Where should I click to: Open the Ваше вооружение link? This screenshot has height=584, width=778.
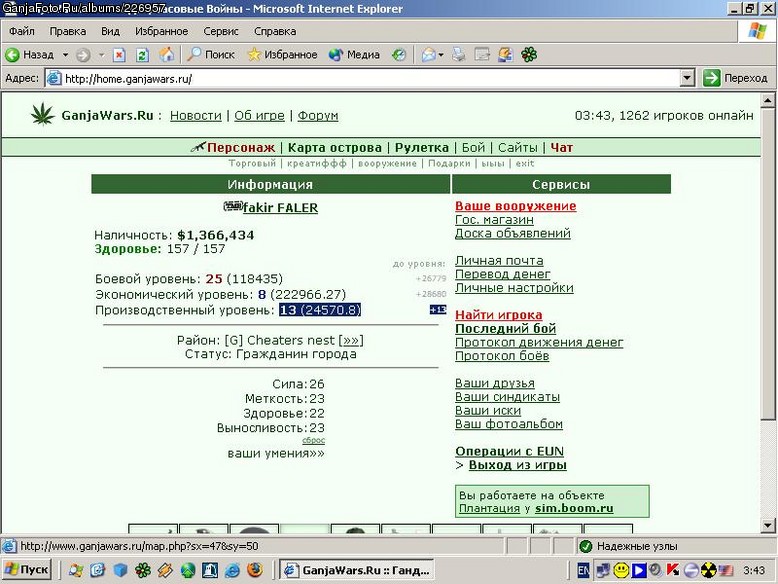pos(516,206)
